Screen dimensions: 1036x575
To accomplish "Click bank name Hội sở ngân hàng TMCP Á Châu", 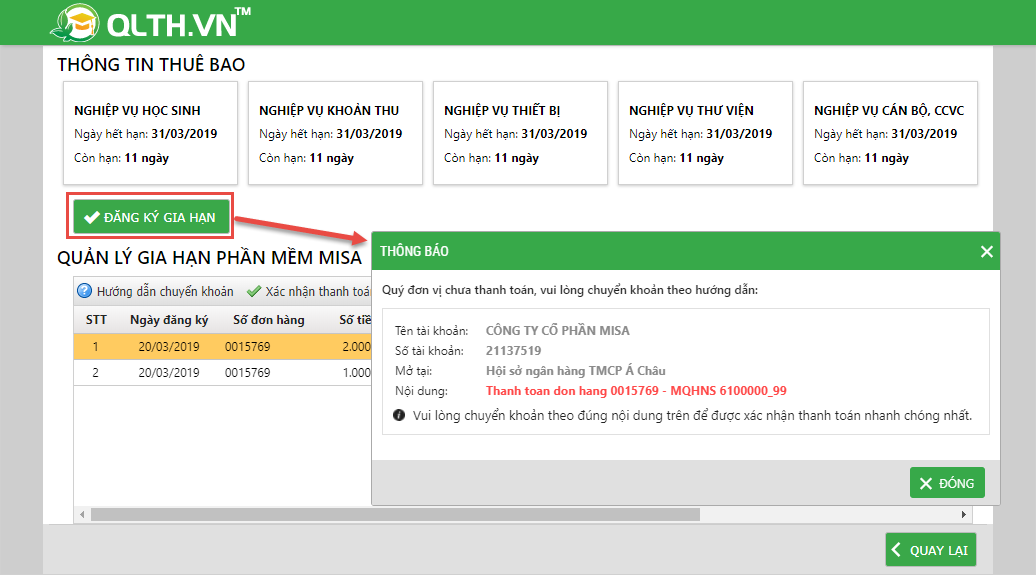I will (575, 371).
